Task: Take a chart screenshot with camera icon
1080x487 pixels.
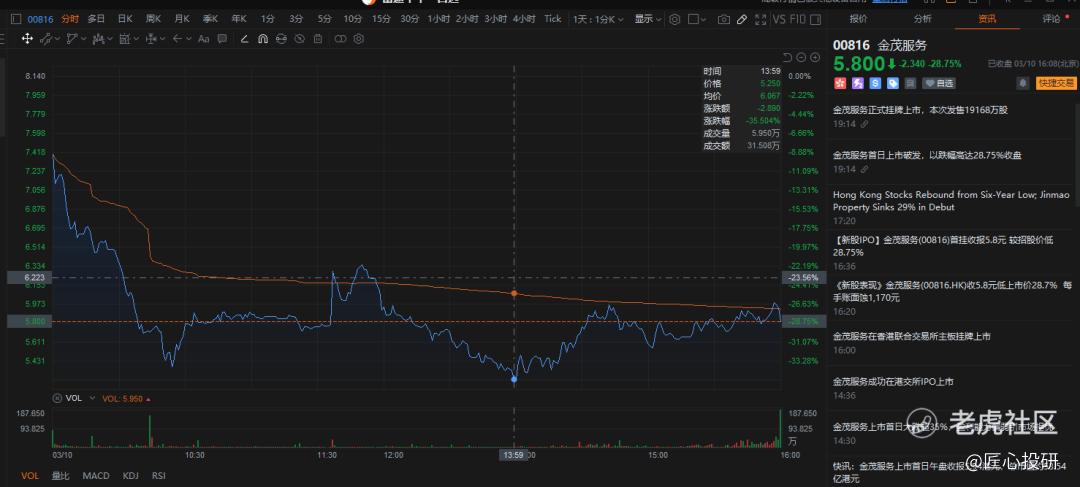Action: [x=724, y=19]
